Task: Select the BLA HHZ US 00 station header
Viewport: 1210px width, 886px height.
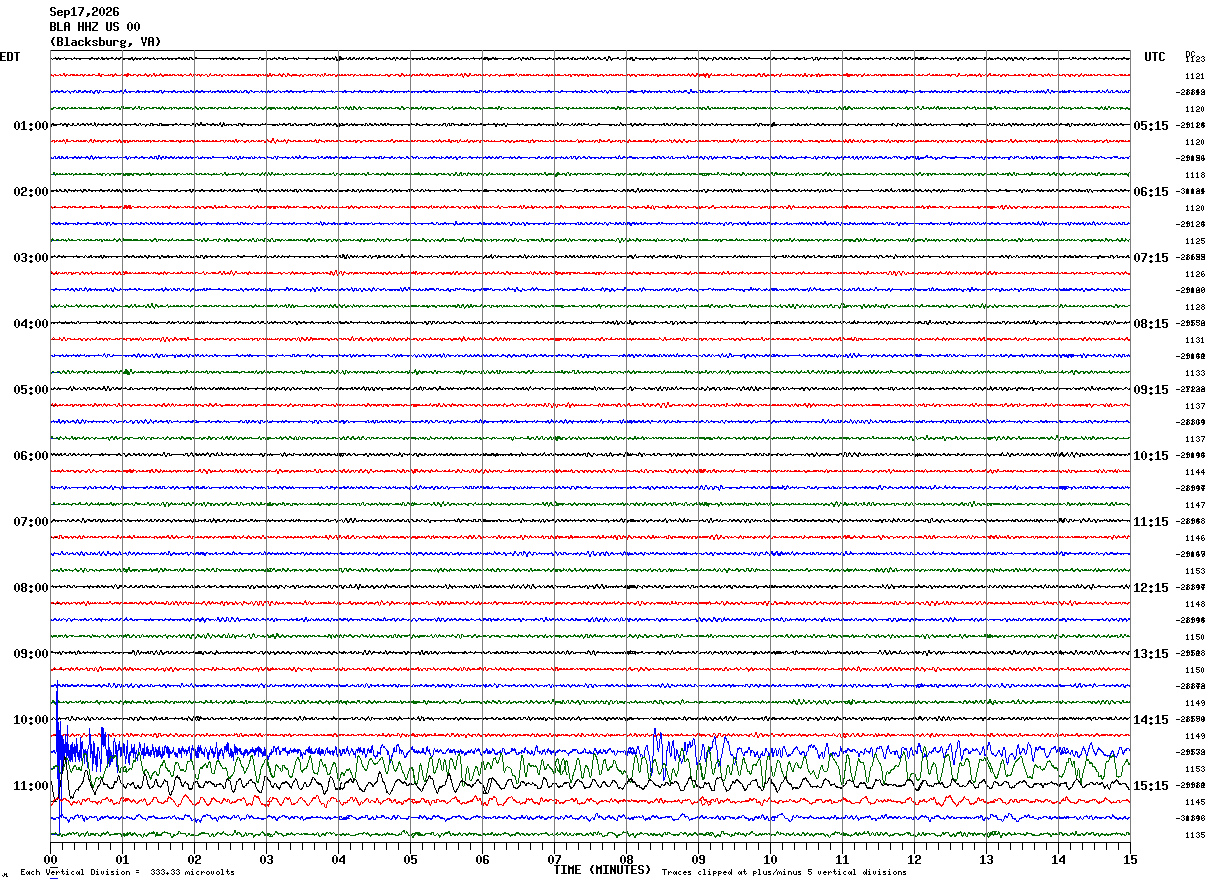Action: tap(95, 27)
